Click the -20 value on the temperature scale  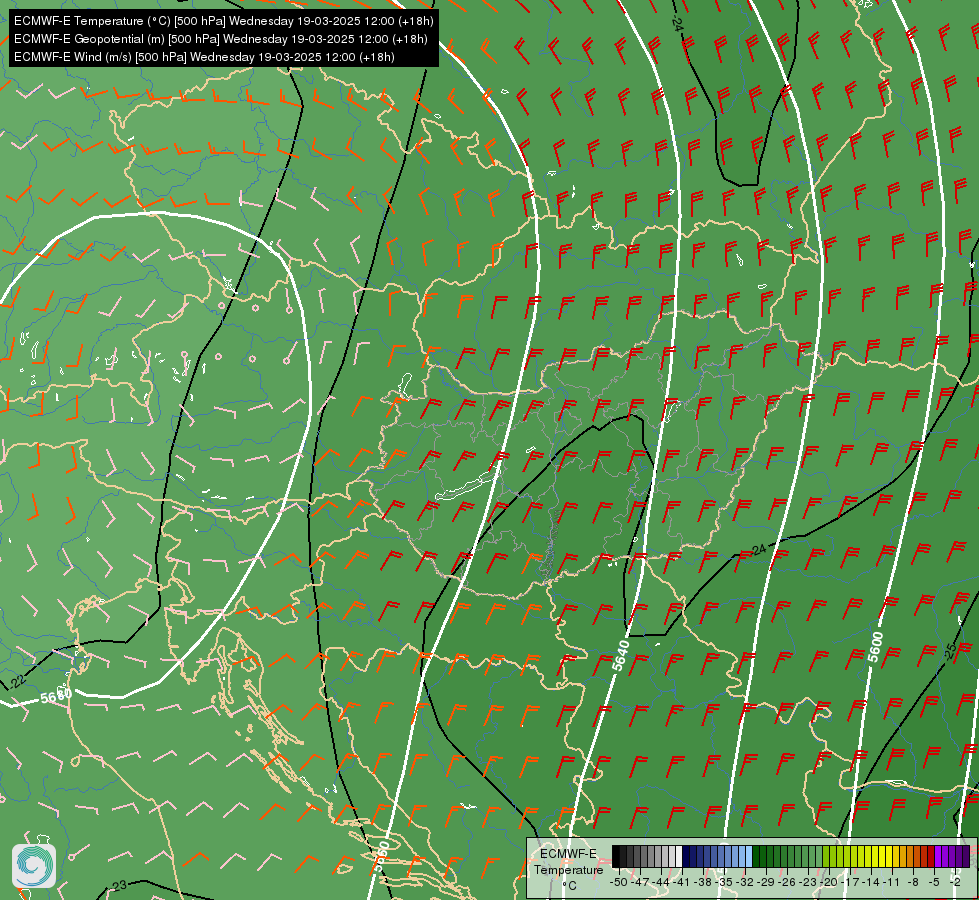(830, 882)
